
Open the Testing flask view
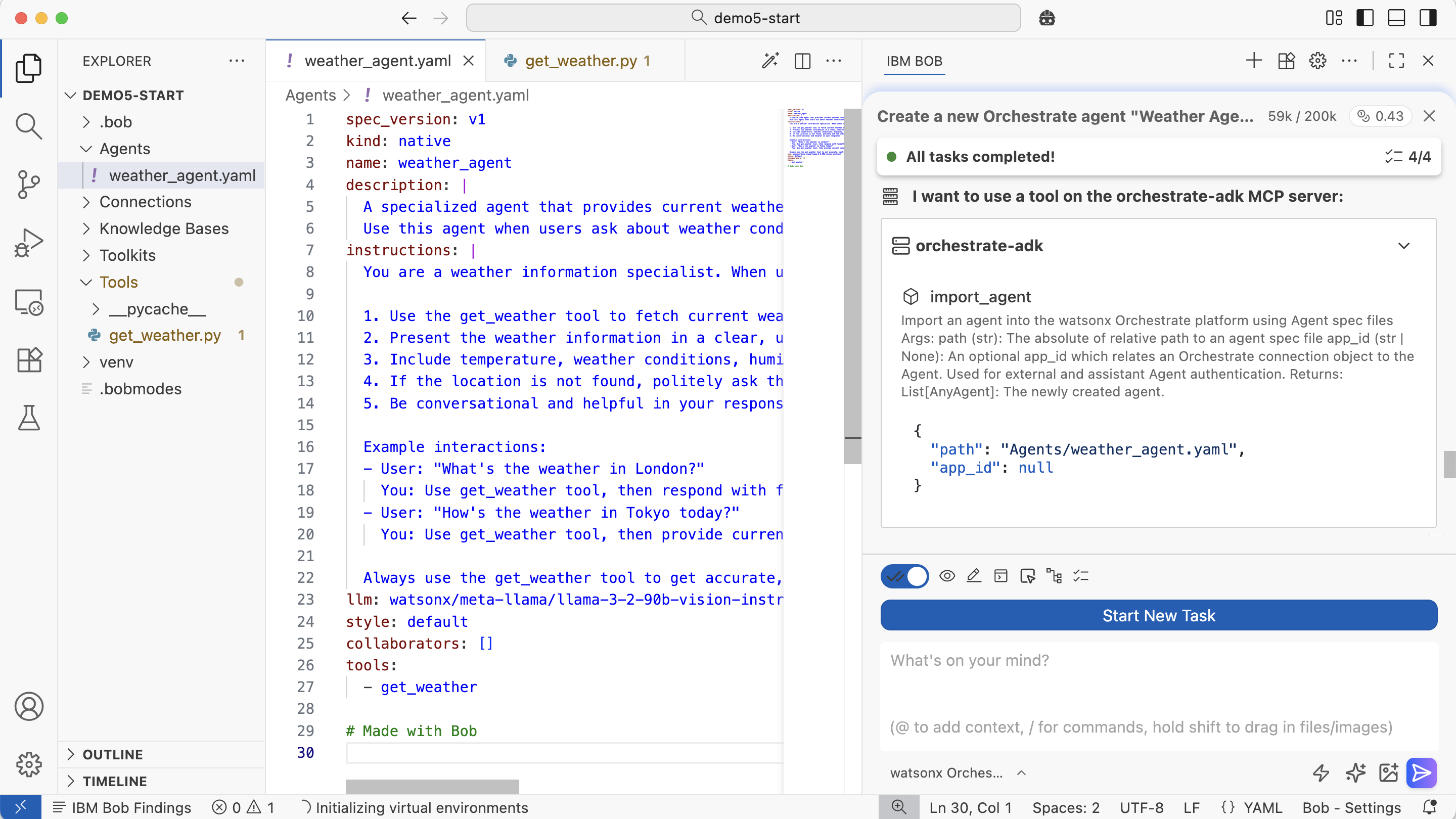[28, 418]
